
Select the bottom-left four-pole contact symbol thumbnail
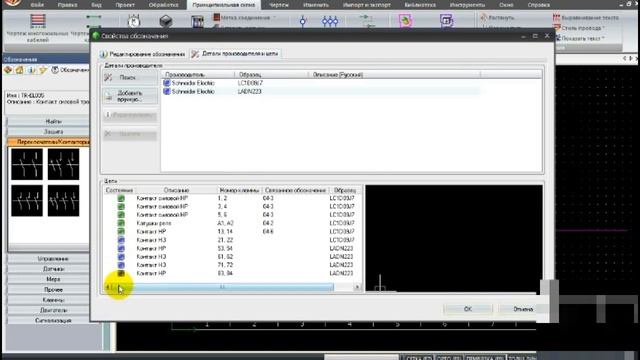point(27,200)
